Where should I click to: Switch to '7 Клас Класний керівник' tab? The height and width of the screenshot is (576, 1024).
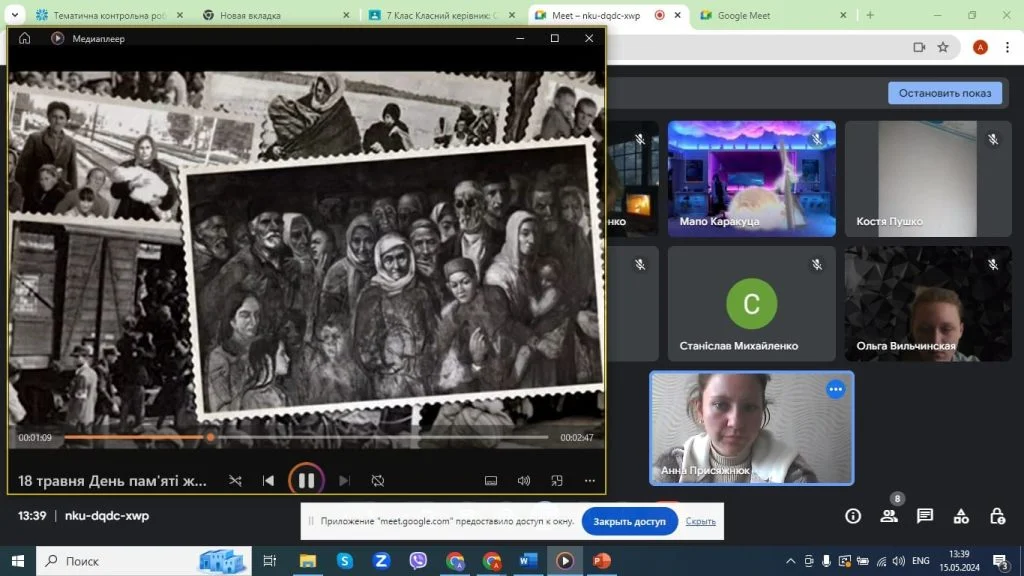[x=441, y=15]
